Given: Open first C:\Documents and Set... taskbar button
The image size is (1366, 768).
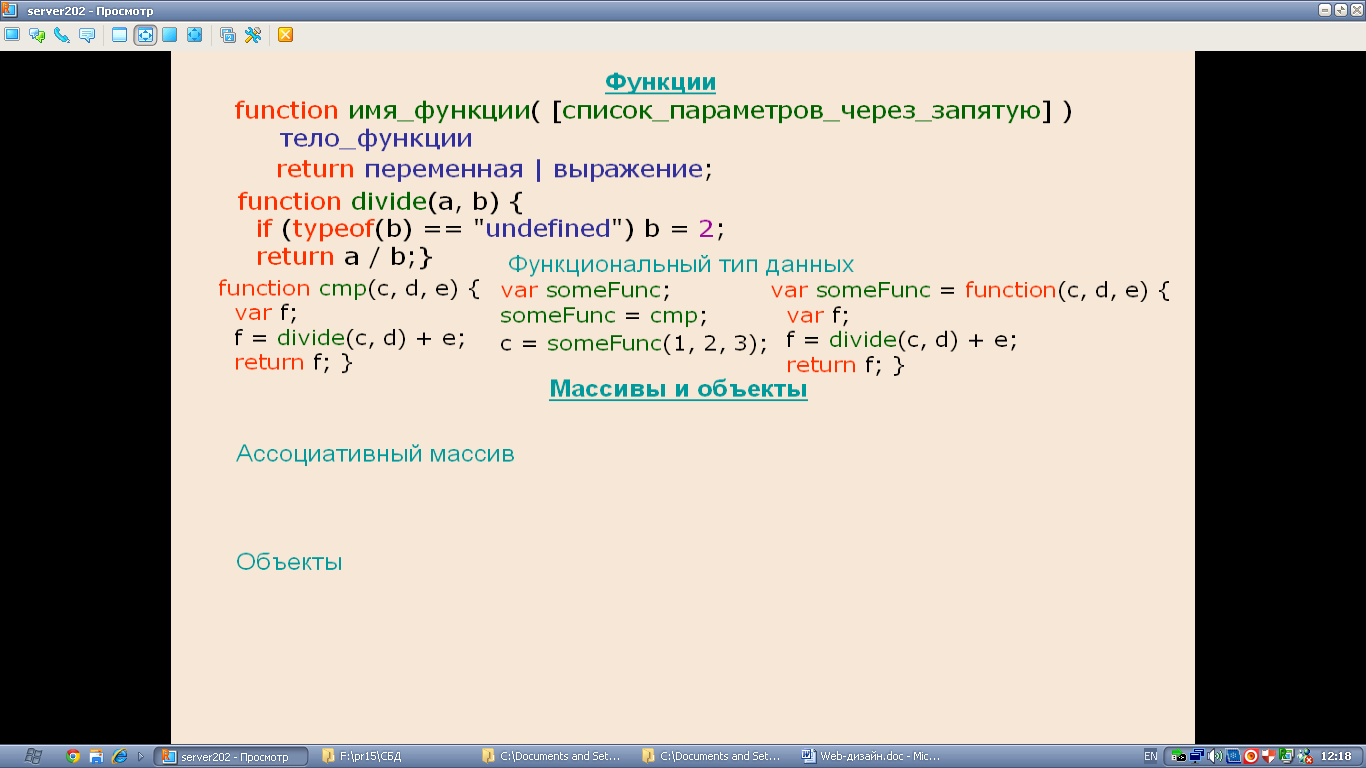Looking at the screenshot, I should pos(553,756).
